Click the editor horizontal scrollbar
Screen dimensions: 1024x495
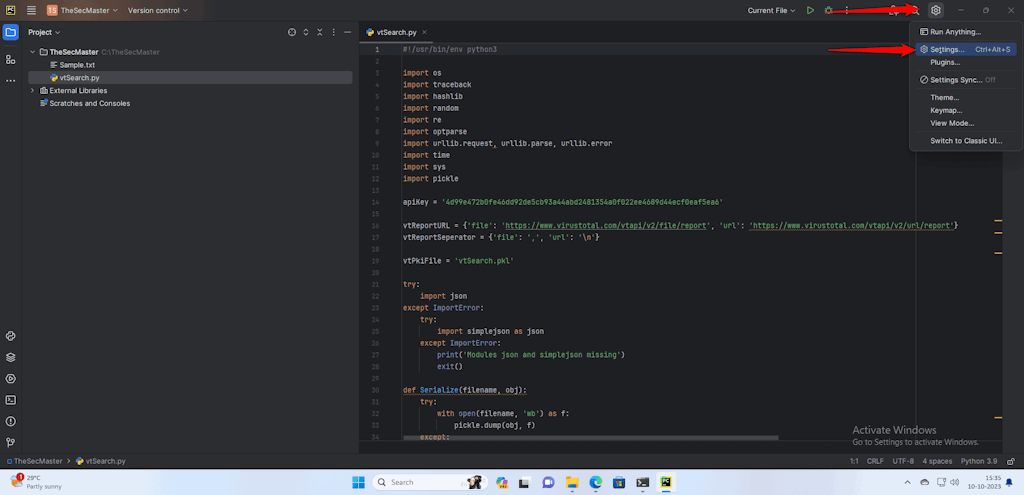pos(591,438)
